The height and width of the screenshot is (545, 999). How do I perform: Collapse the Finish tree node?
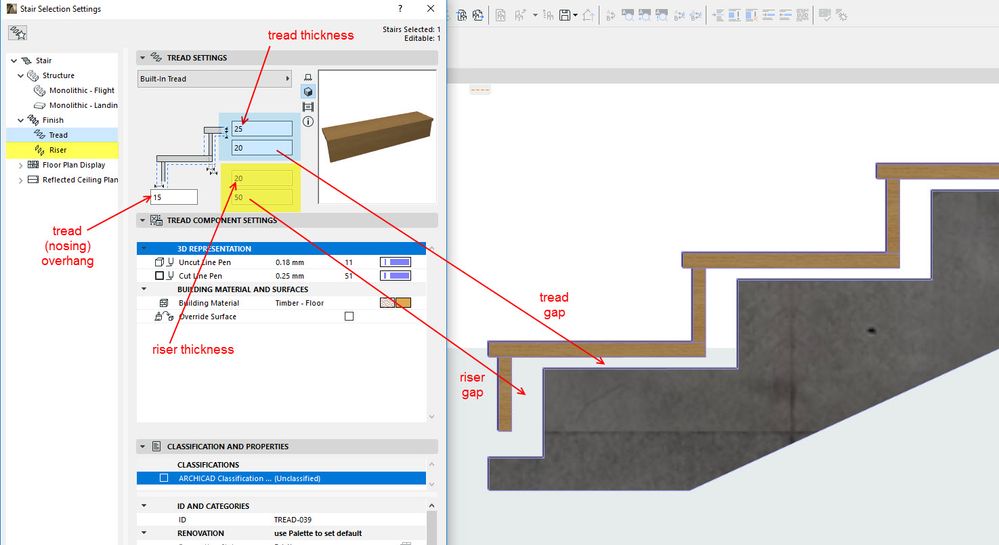click(x=20, y=120)
